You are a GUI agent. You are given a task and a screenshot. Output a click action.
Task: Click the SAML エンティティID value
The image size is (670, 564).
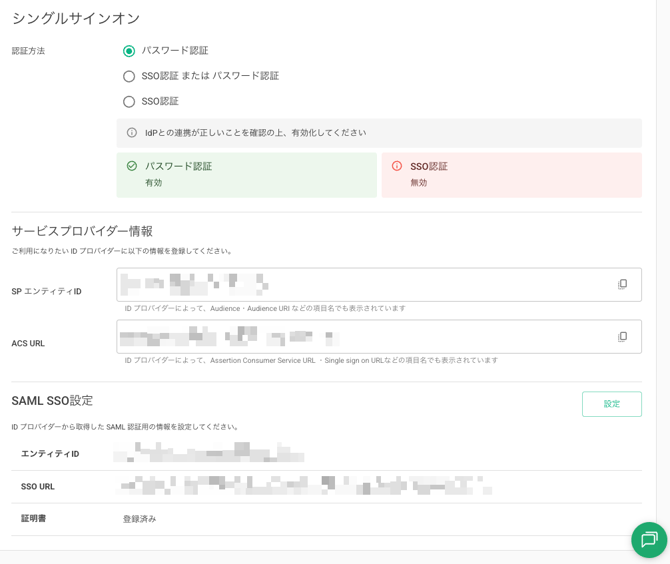click(x=210, y=454)
